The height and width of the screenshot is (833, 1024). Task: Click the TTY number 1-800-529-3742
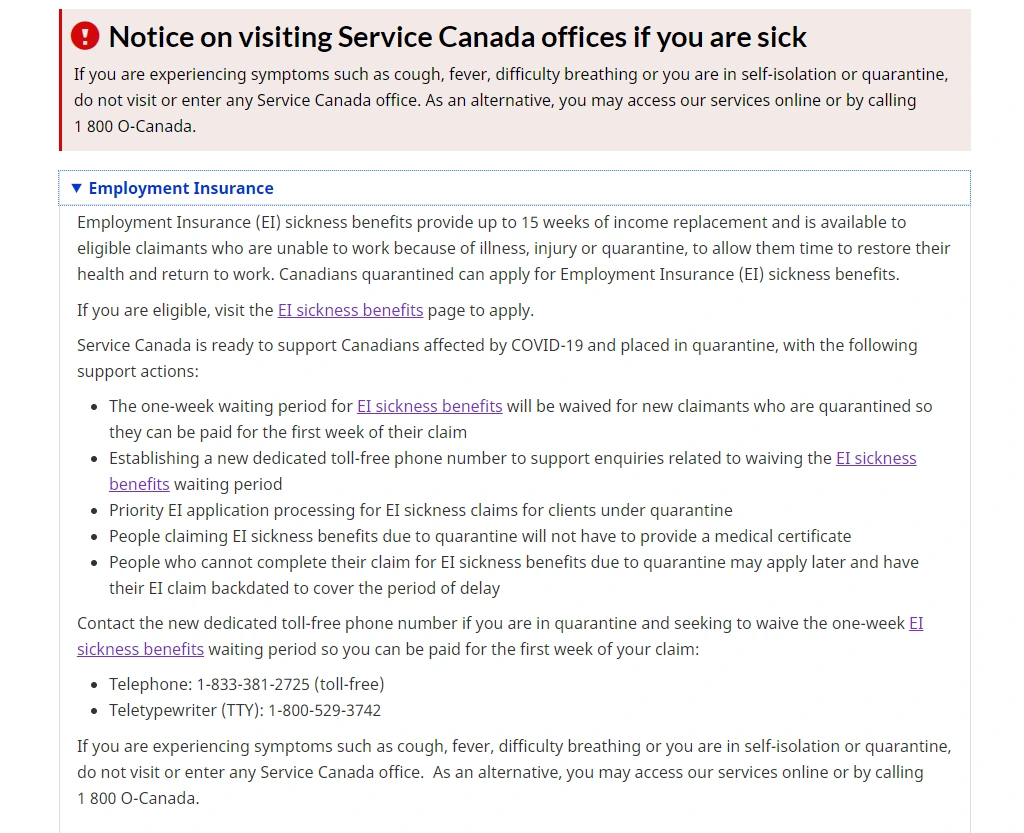tap(324, 710)
